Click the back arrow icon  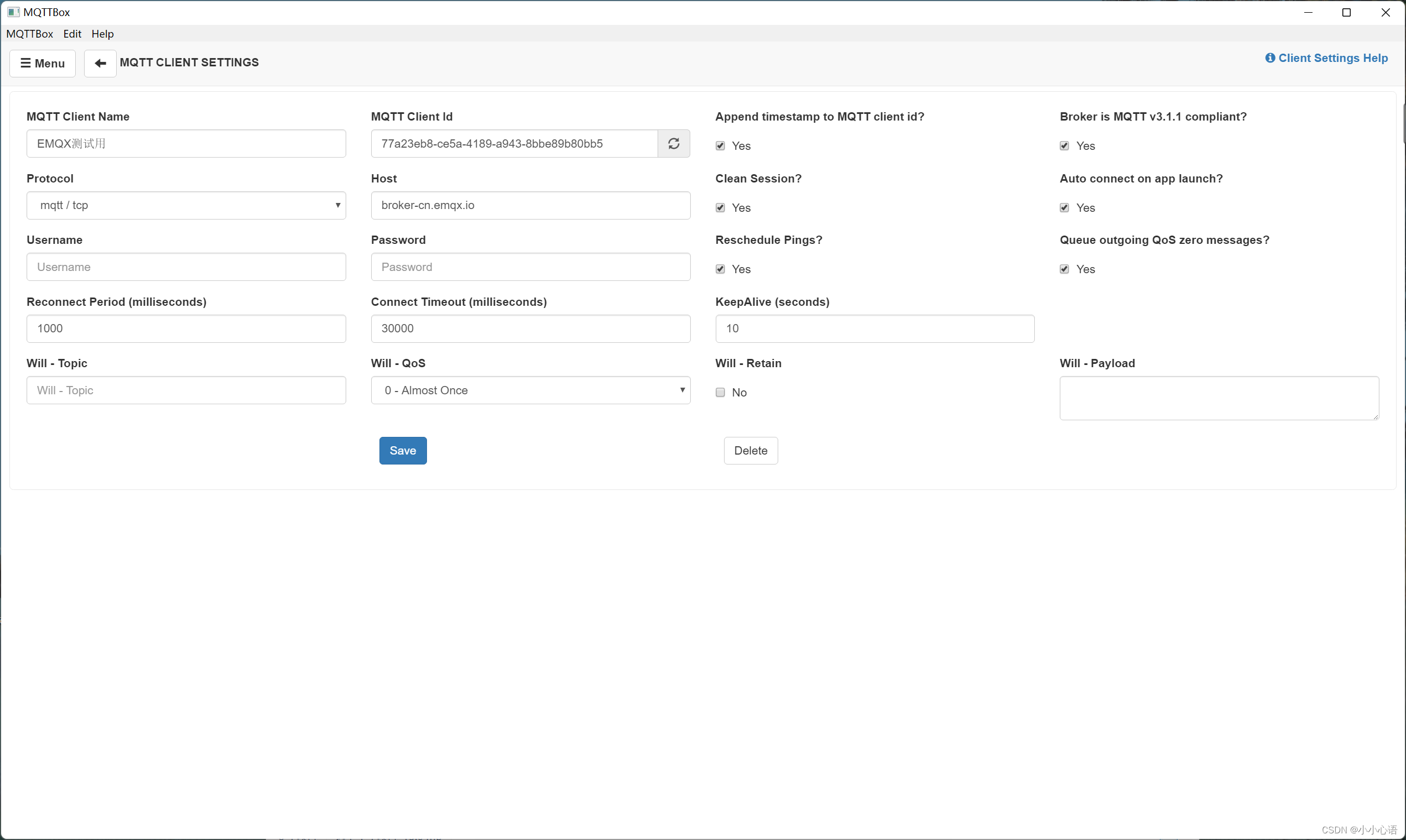point(100,63)
